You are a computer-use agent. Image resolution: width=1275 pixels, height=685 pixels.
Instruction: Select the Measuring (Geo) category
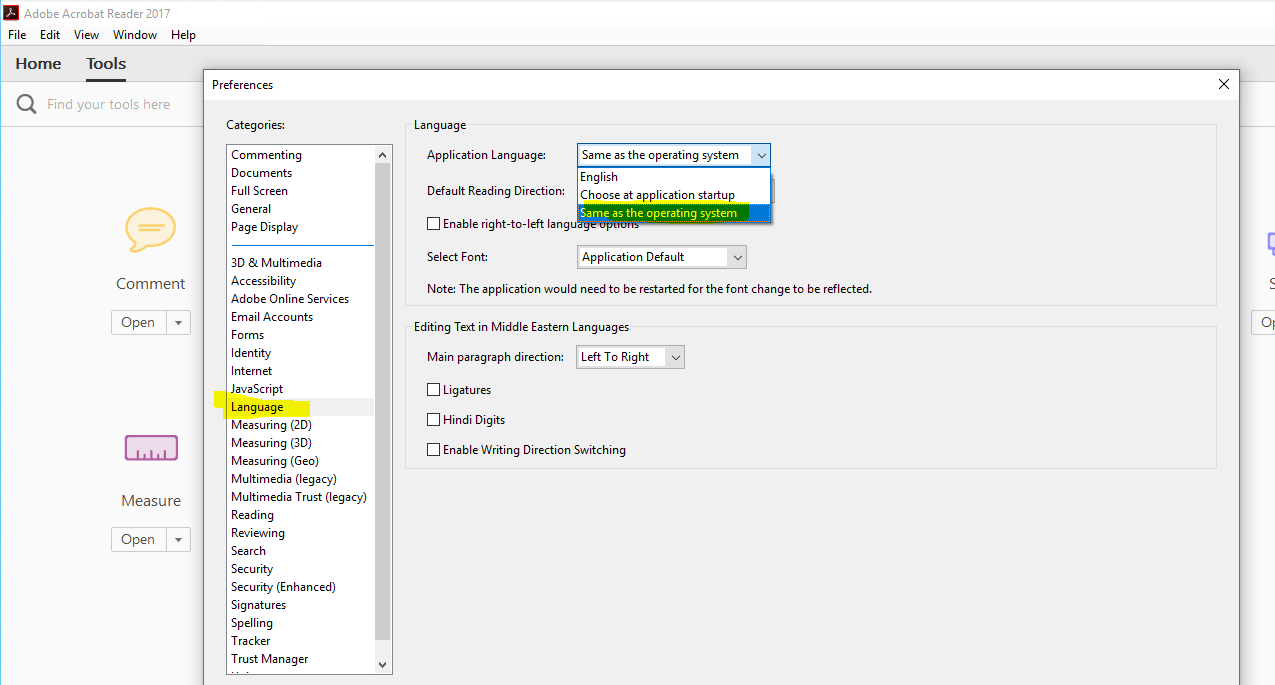(x=275, y=461)
